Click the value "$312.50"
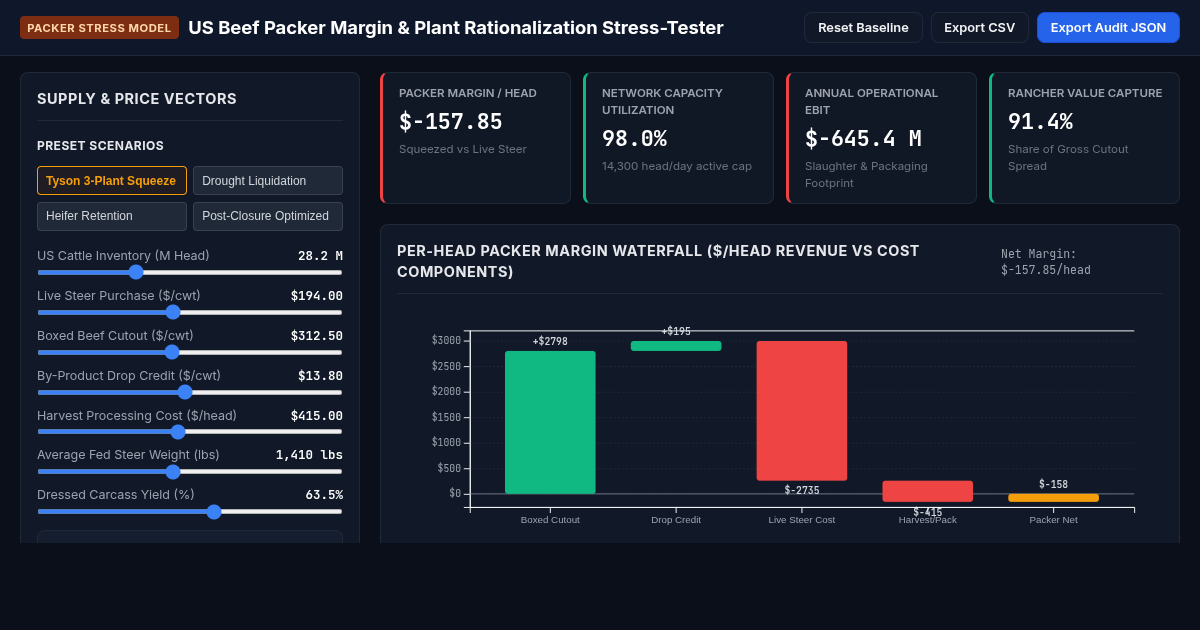 tap(317, 336)
